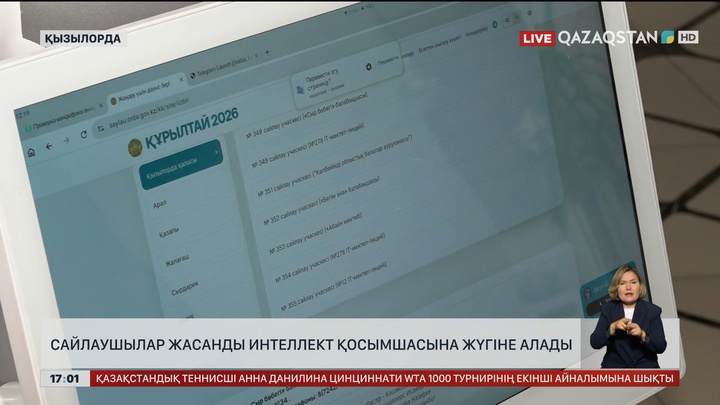The width and height of the screenshot is (720, 405).
Task: Open translate popup settings gear
Action: pyautogui.click(x=368, y=67)
